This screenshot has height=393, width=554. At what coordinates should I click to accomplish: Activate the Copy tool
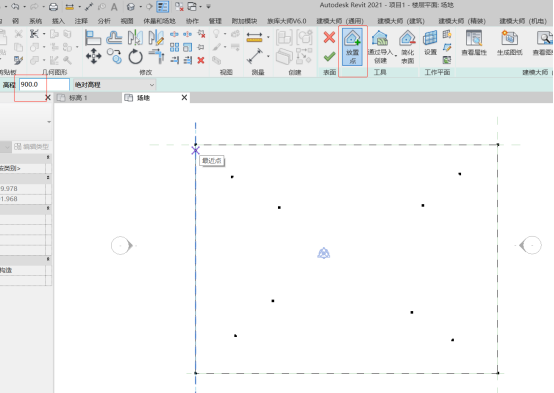point(114,56)
